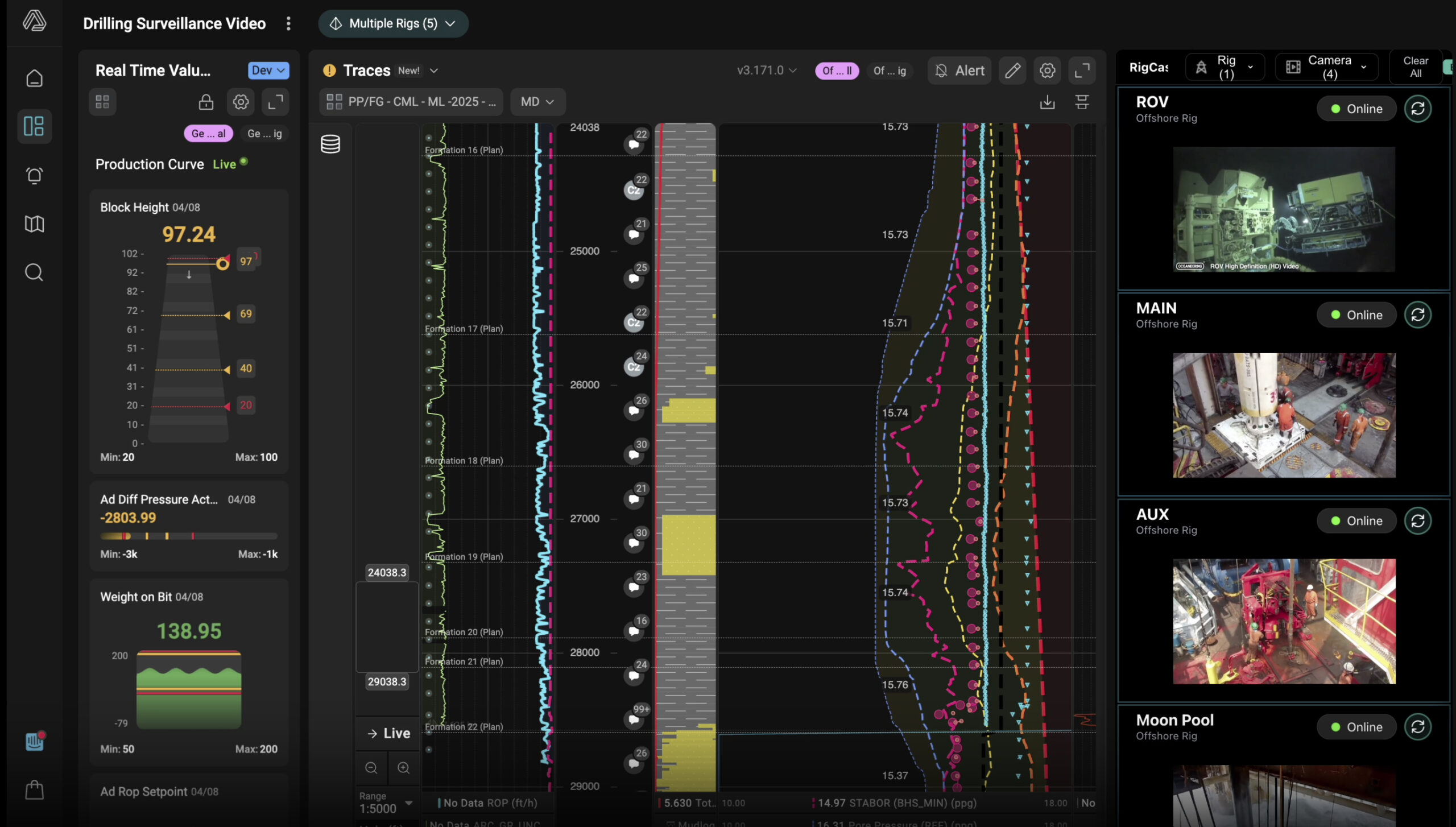Open the v3.171.0 version menu
The height and width of the screenshot is (827, 1456).
(x=767, y=71)
